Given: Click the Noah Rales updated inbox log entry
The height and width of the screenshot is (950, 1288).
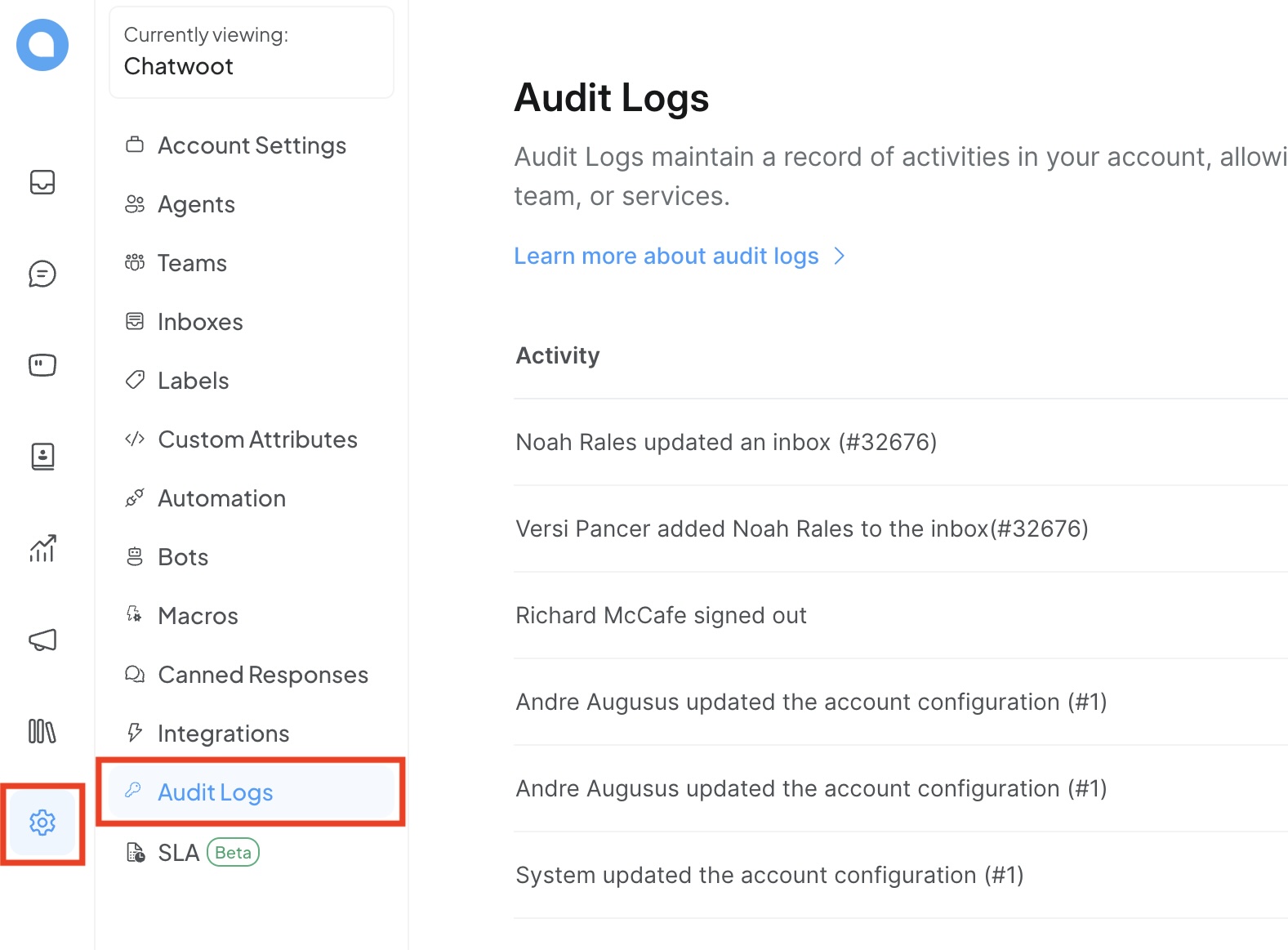Looking at the screenshot, I should [726, 442].
